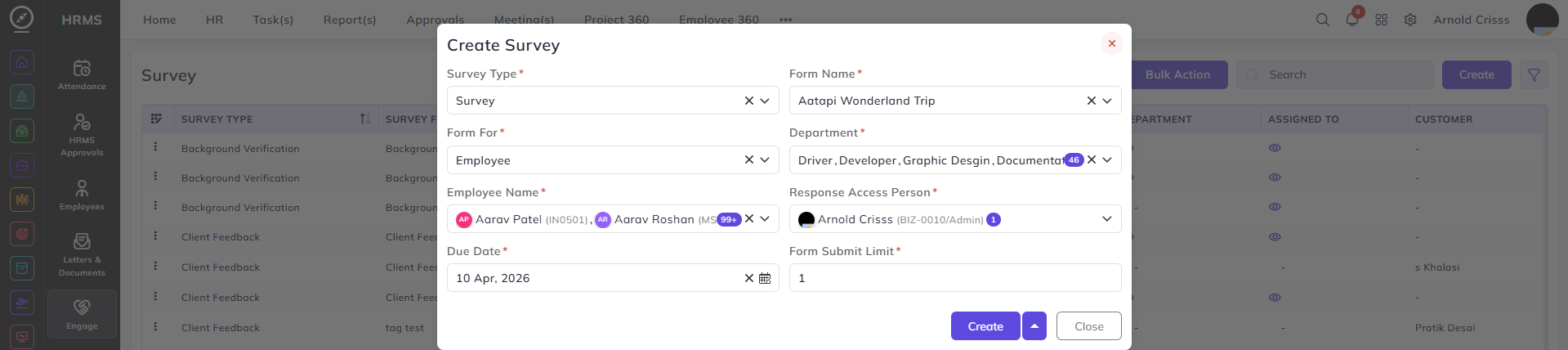
Task: Click the s Khalasi customer cell
Action: (1436, 267)
